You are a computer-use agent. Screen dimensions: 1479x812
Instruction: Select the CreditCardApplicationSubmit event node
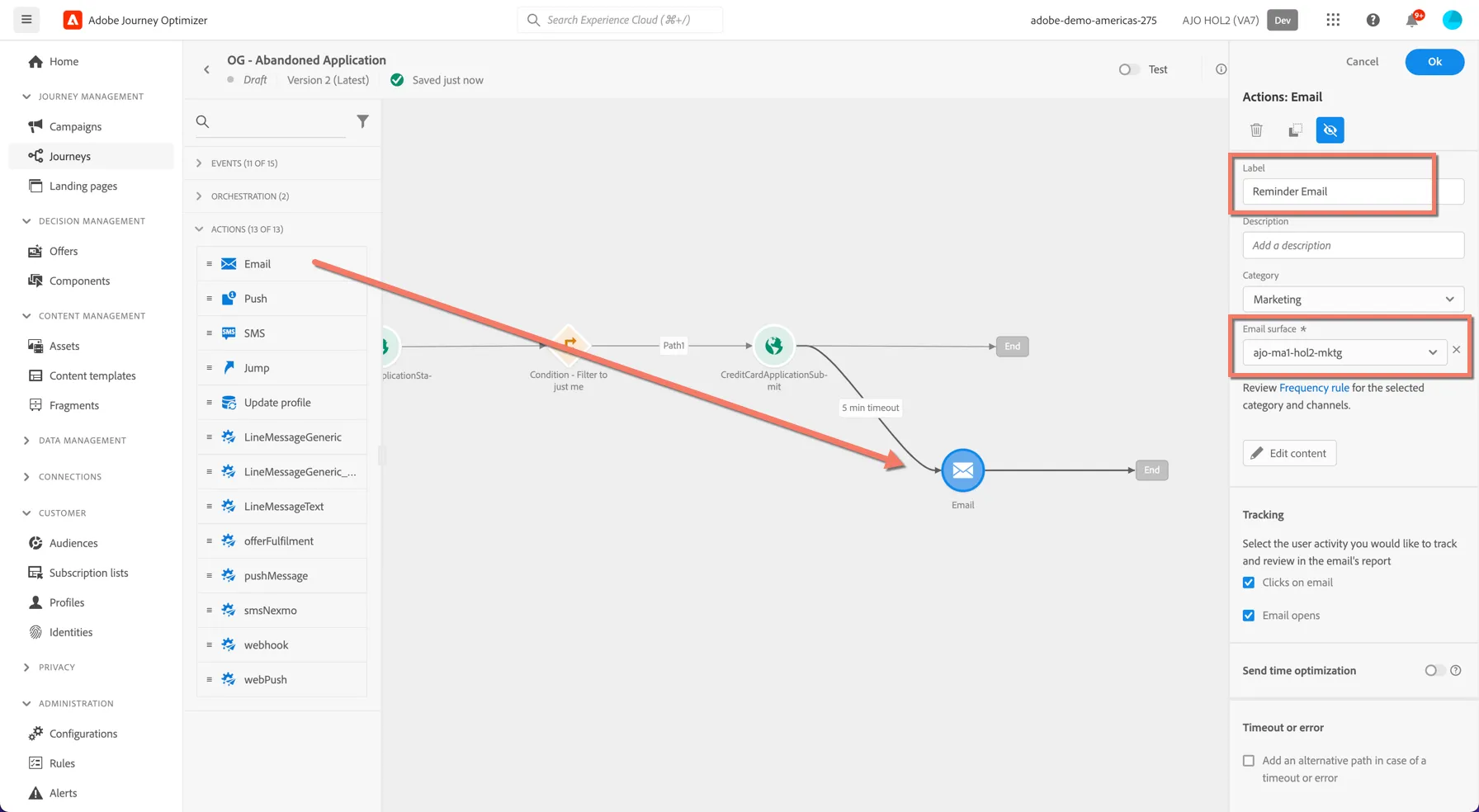tap(773, 346)
